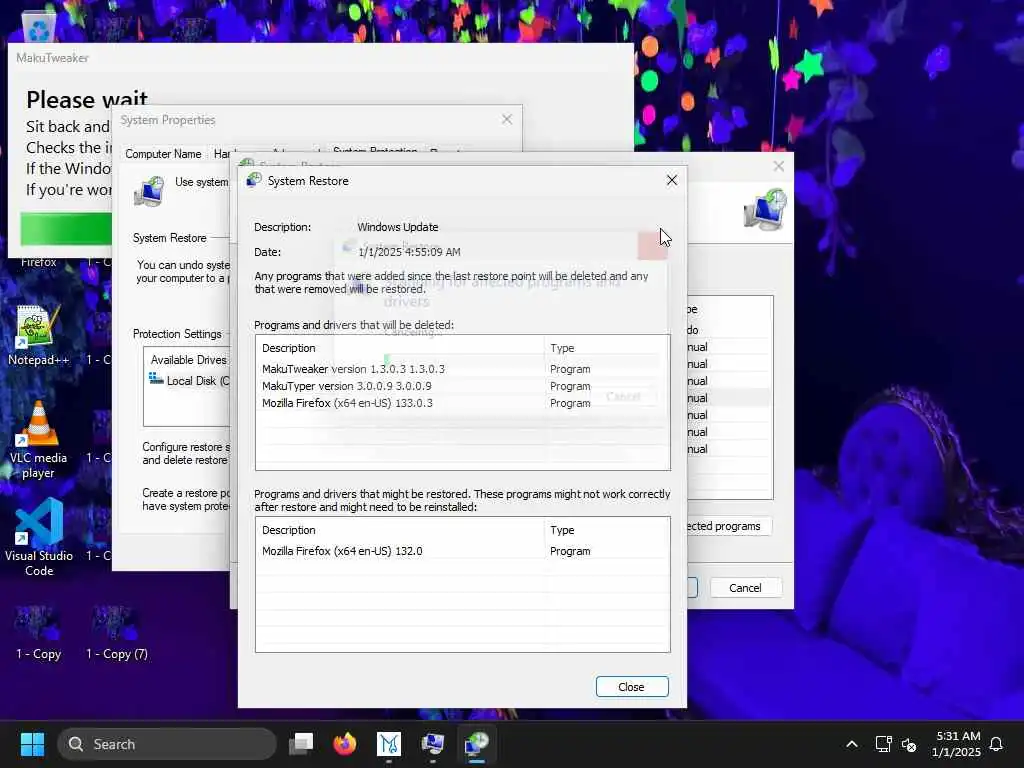The width and height of the screenshot is (1024, 768).
Task: Close the System Restore affected programs dialog
Action: click(671, 180)
